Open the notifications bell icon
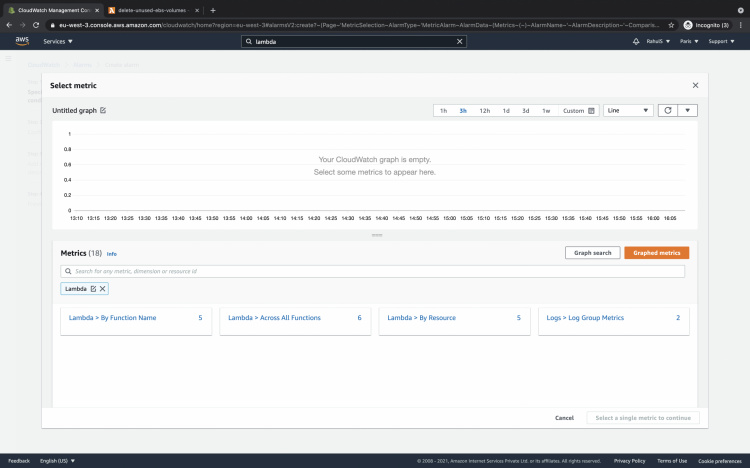 636,42
